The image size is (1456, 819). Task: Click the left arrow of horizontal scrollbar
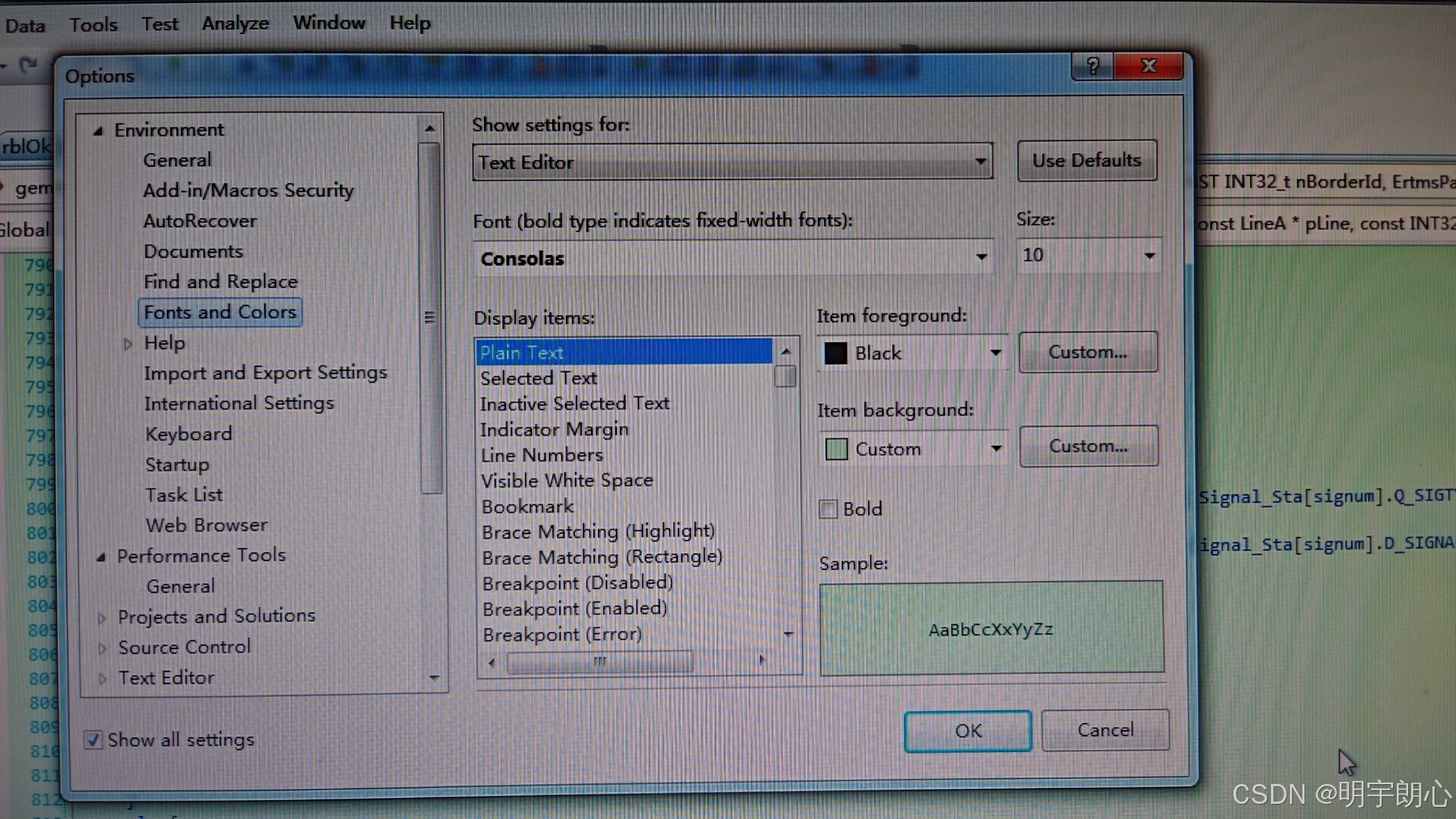pos(491,663)
